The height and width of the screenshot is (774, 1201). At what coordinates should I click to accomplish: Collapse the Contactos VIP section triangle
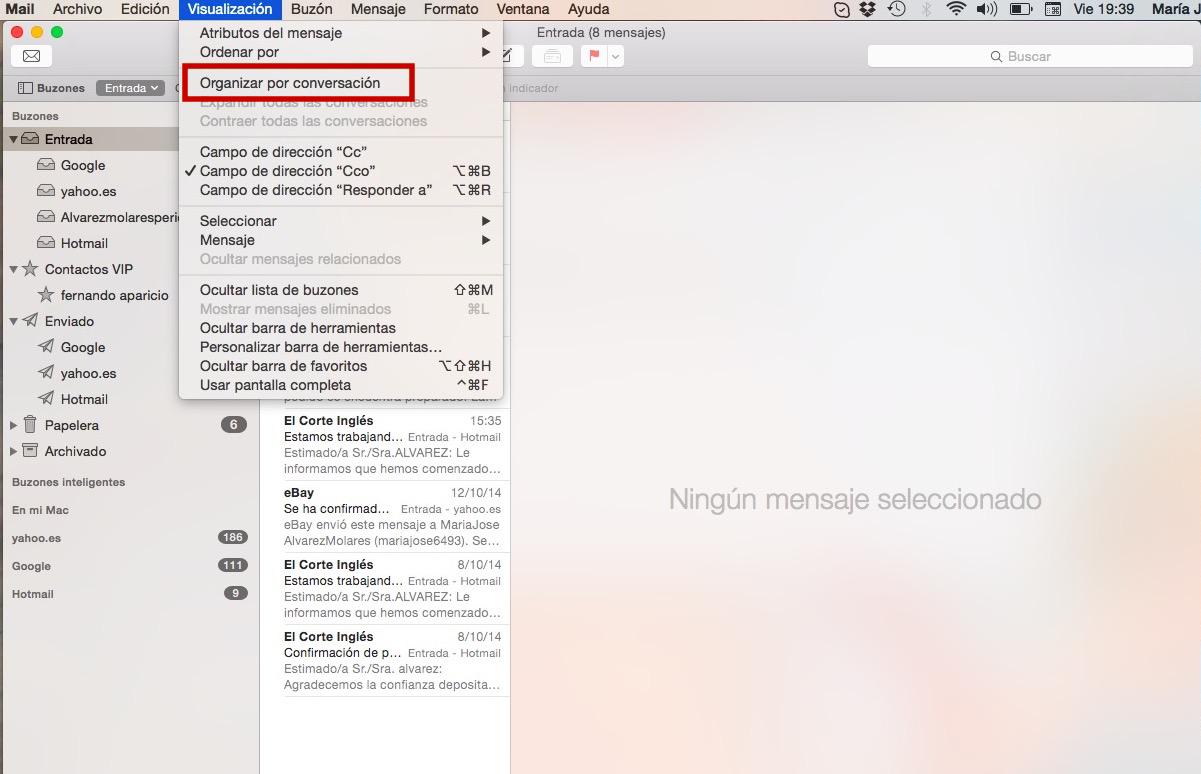pyautogui.click(x=14, y=269)
